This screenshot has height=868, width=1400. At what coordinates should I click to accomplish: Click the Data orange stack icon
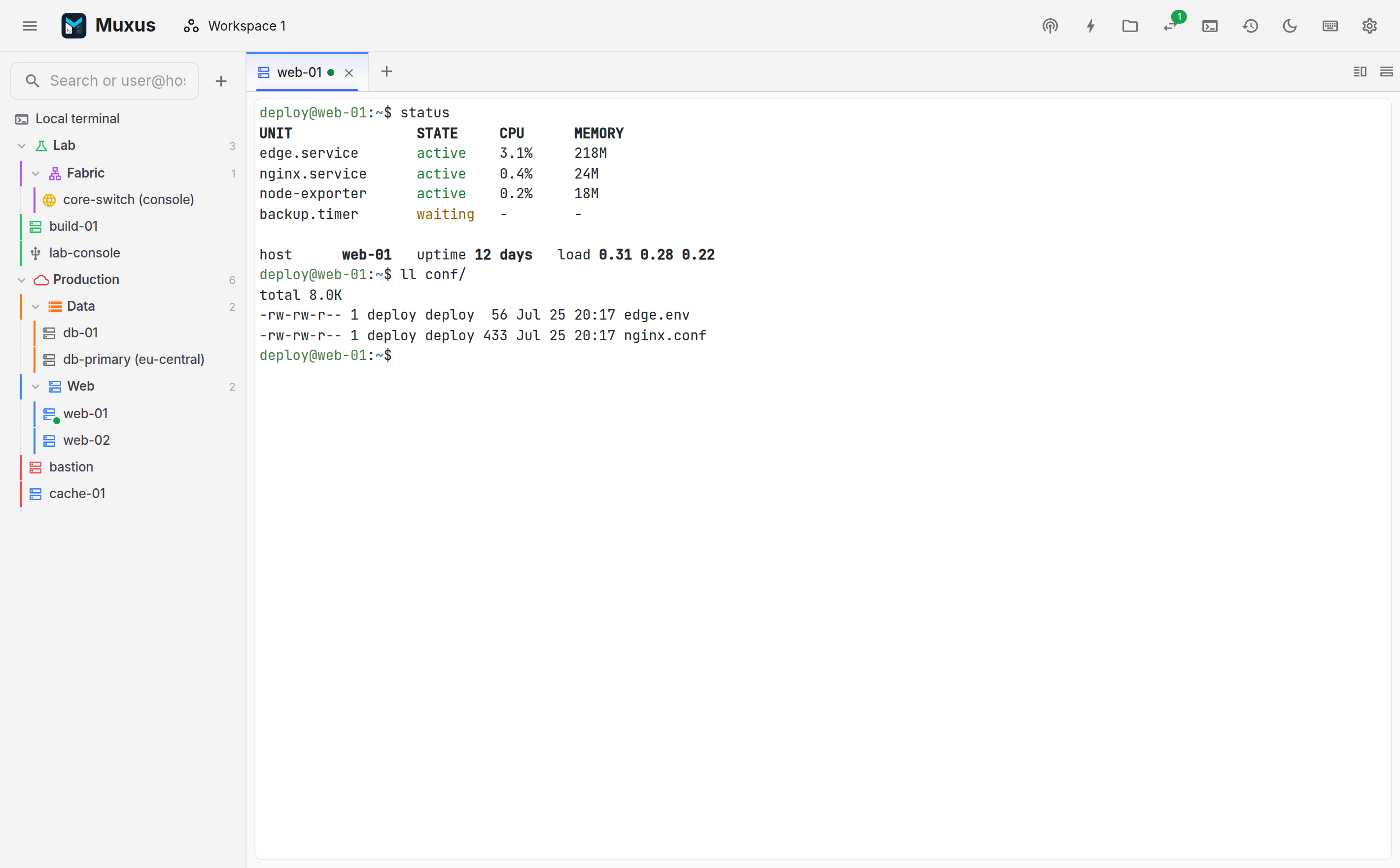pos(55,307)
